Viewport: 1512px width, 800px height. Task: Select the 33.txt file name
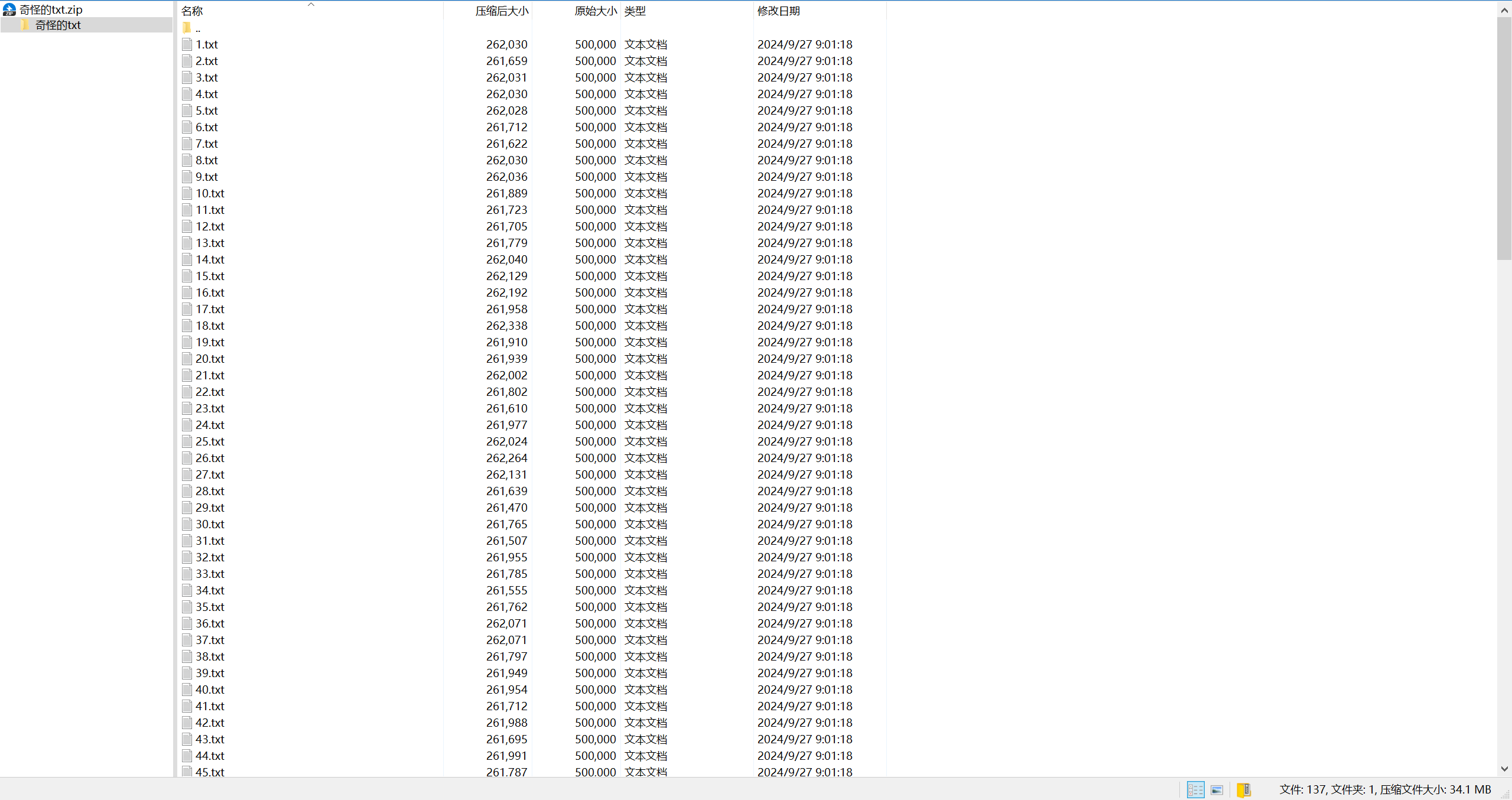click(x=210, y=574)
